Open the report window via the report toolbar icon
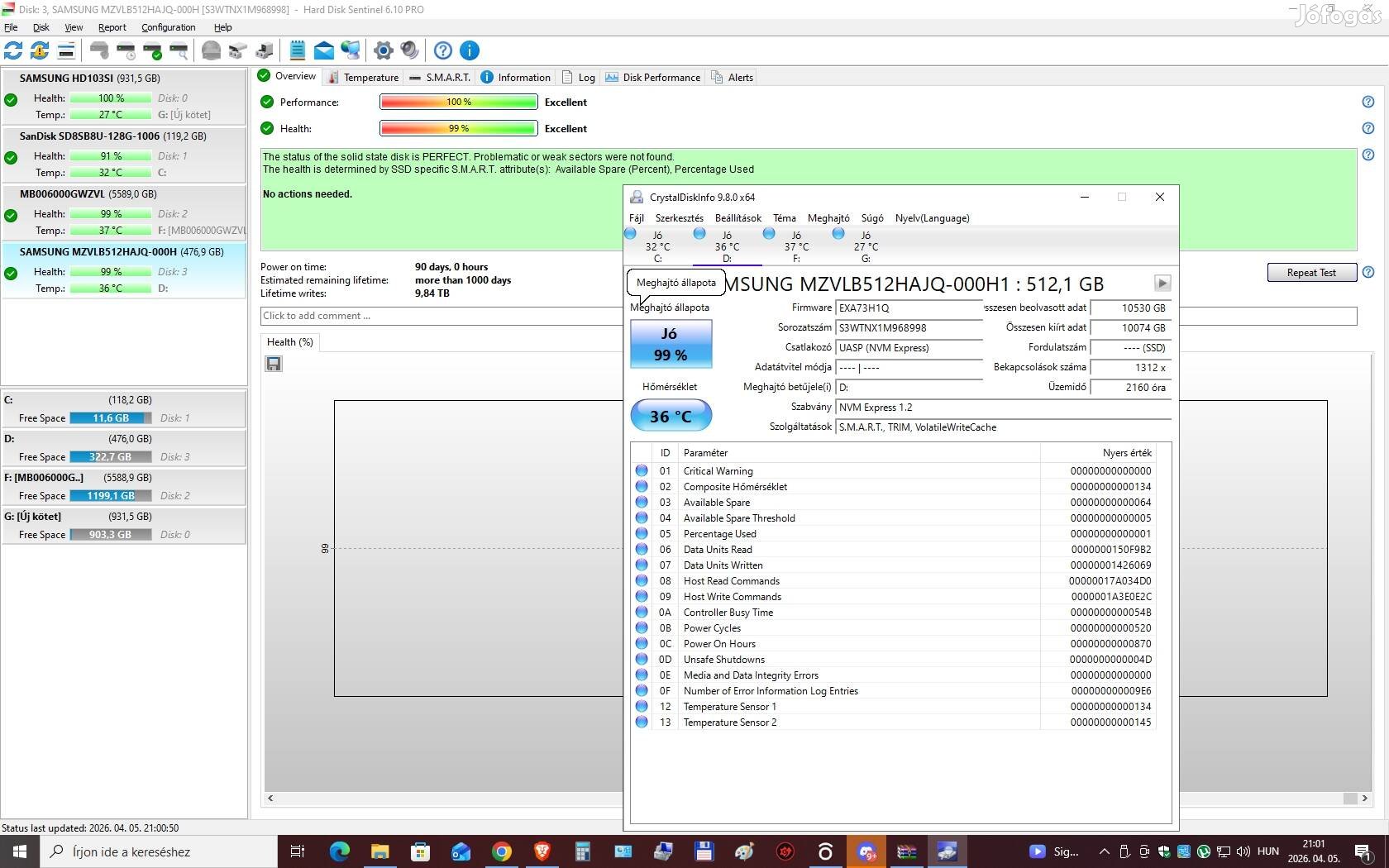 click(297, 50)
